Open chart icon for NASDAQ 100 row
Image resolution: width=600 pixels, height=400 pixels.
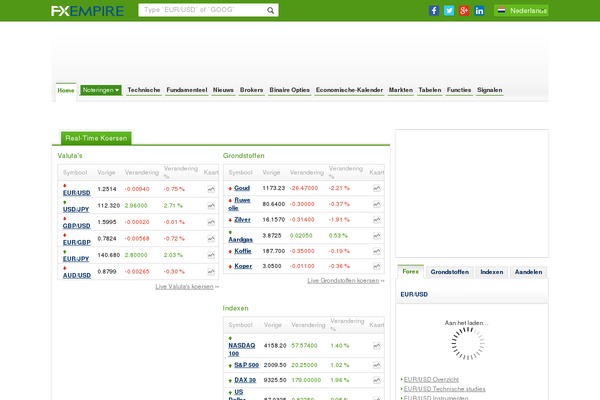[x=377, y=346]
